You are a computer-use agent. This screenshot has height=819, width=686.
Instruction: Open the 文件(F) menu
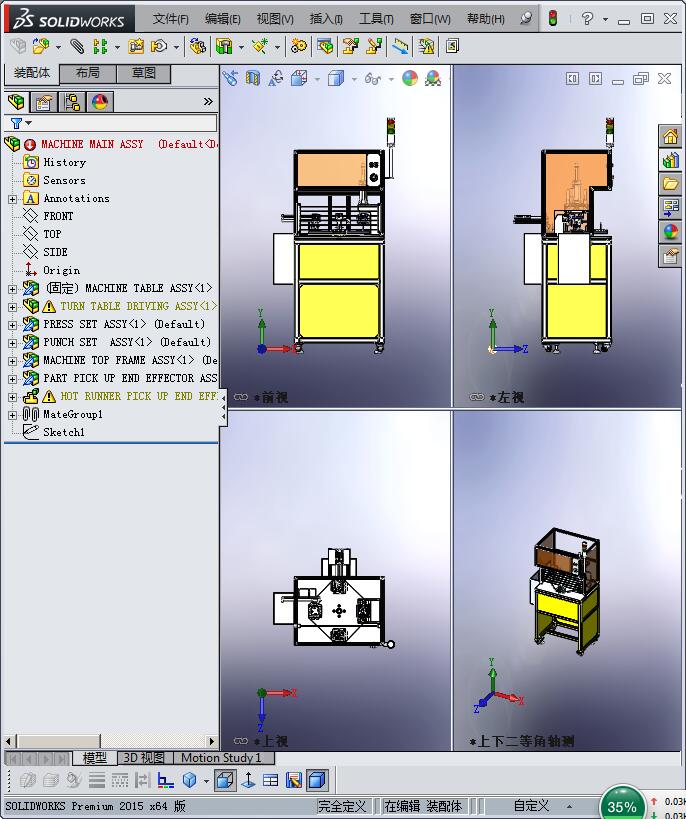point(170,19)
